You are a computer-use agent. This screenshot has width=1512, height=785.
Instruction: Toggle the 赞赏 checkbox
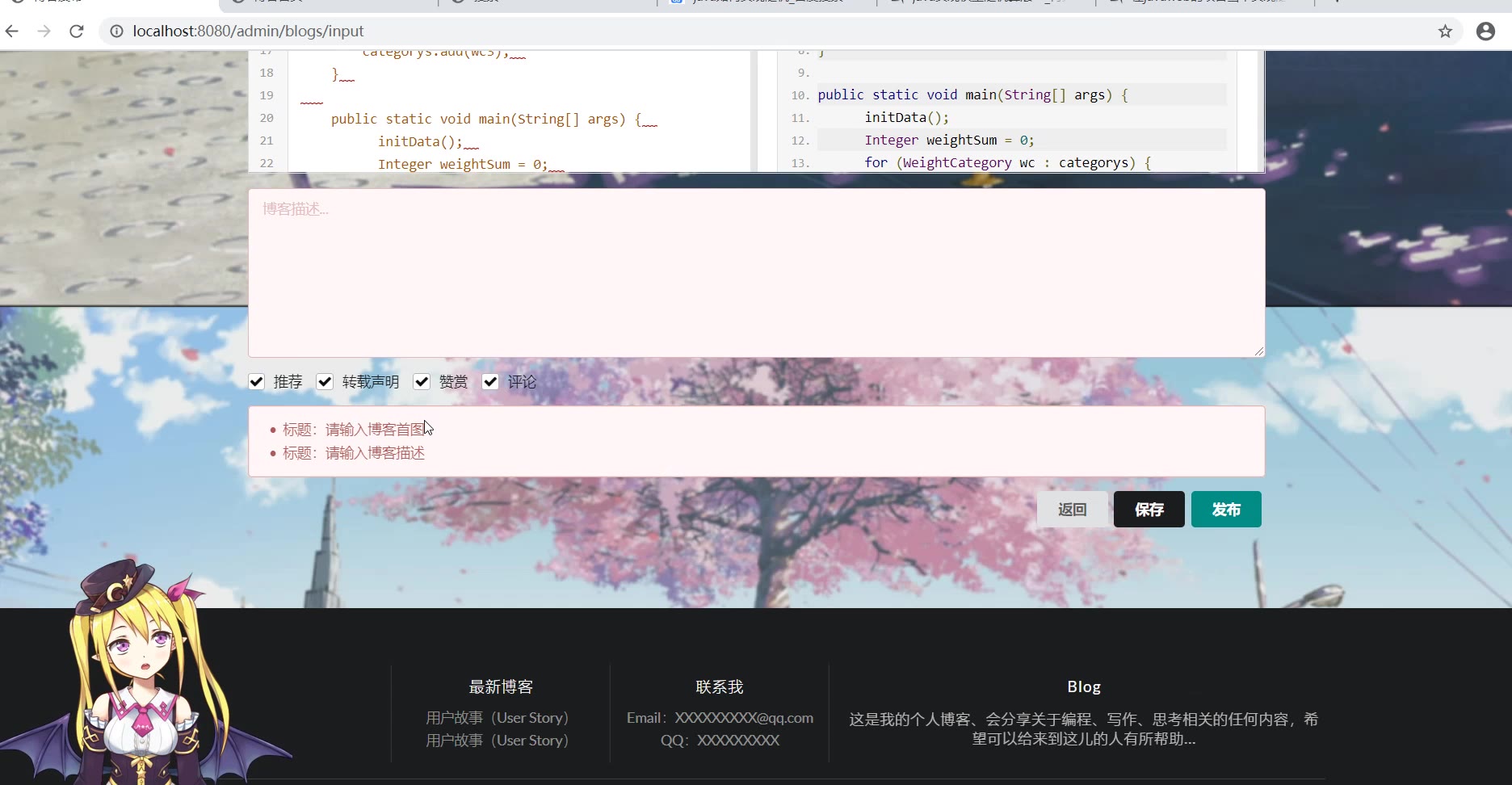pos(422,382)
